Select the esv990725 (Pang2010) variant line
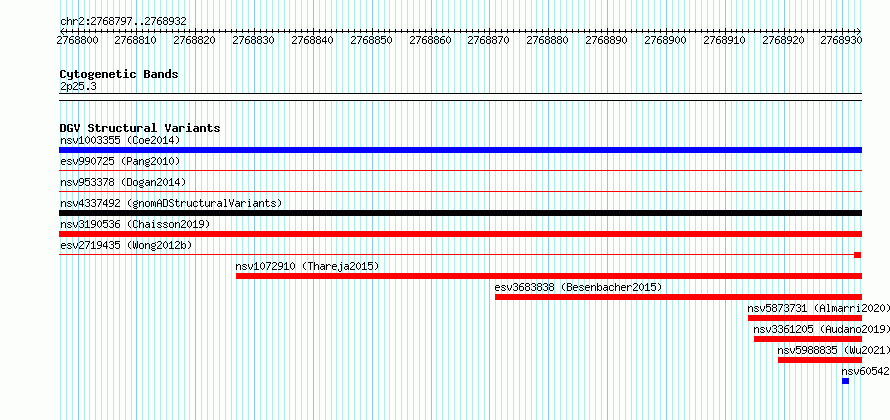Viewport: 890px width, 420px height. 460,170
